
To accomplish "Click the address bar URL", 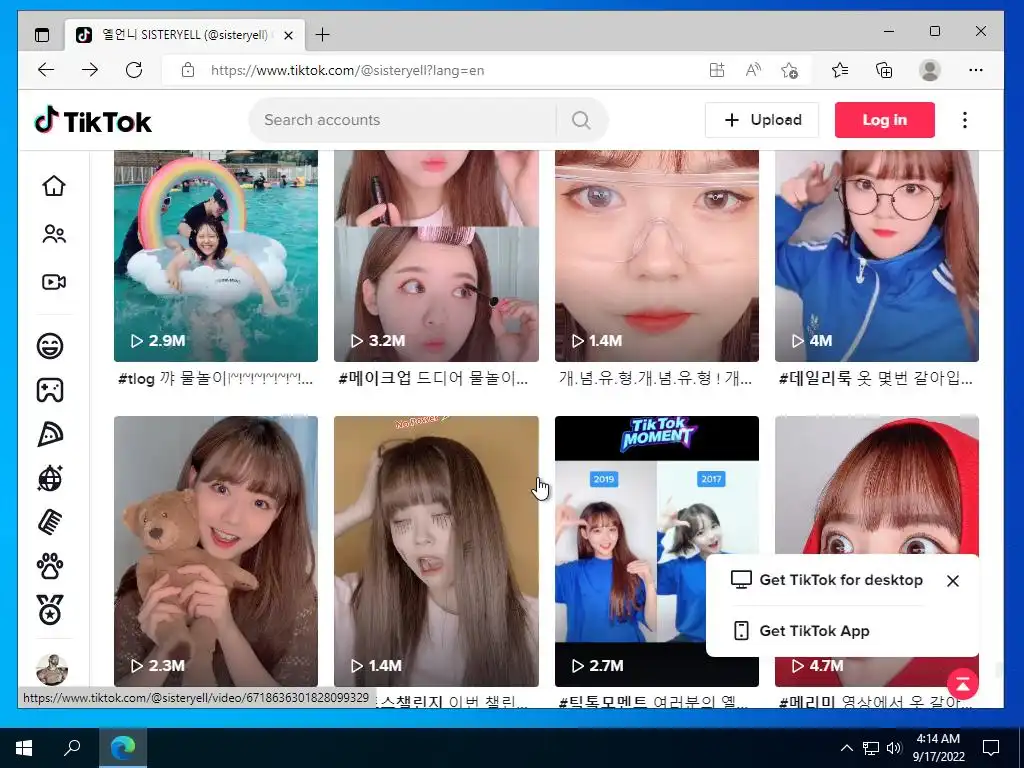I will pyautogui.click(x=347, y=71).
